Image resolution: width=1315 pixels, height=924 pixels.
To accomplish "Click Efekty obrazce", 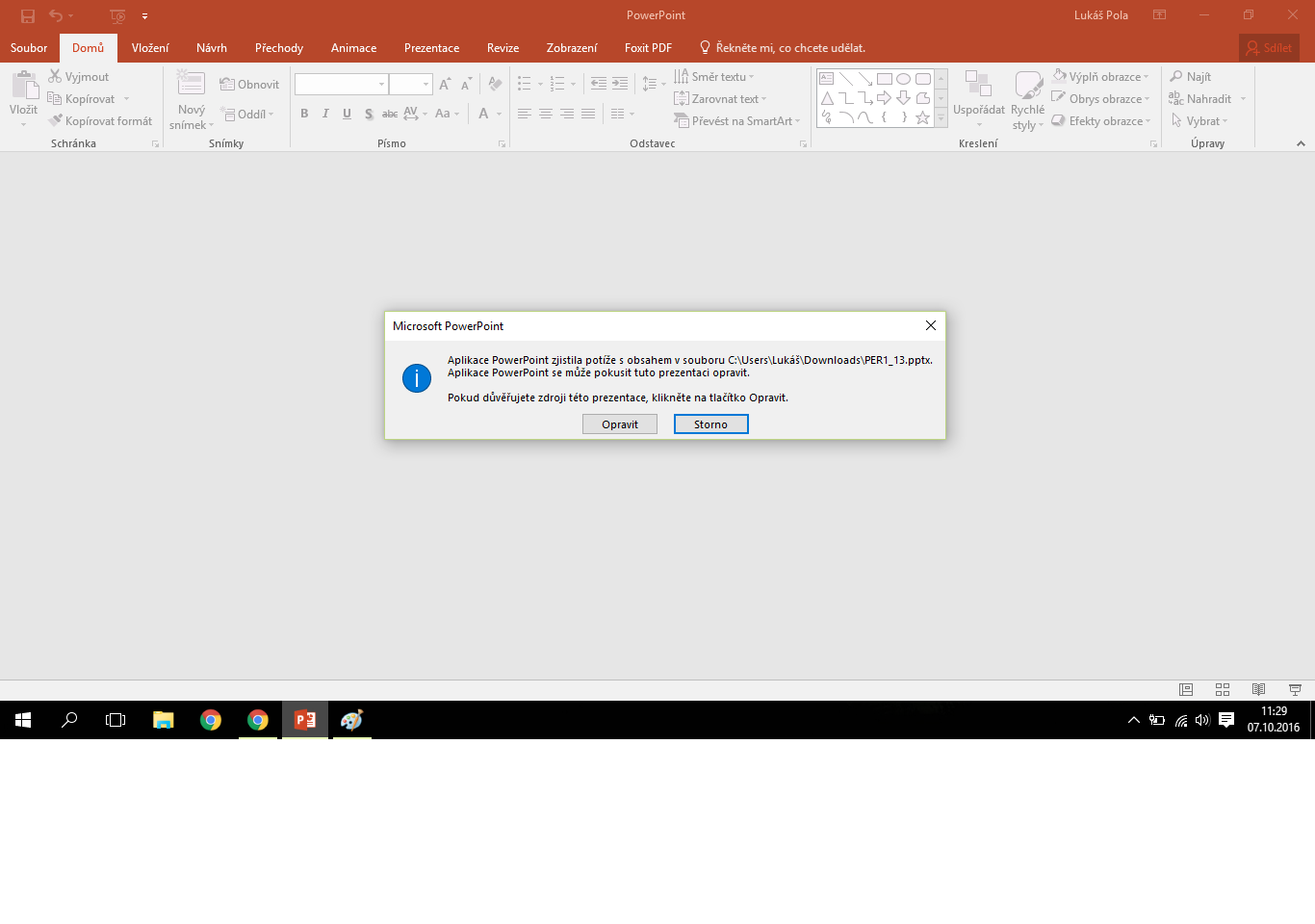I will (1101, 121).
